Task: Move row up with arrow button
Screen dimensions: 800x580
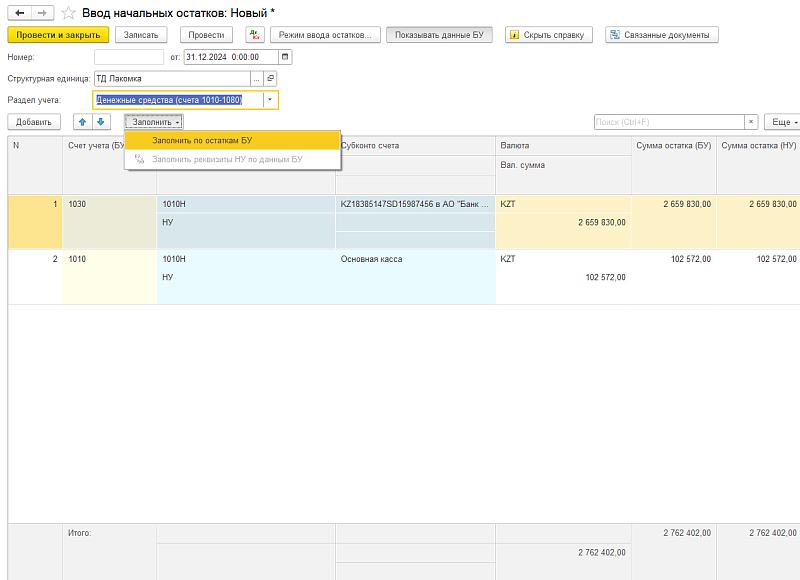Action: [82, 122]
